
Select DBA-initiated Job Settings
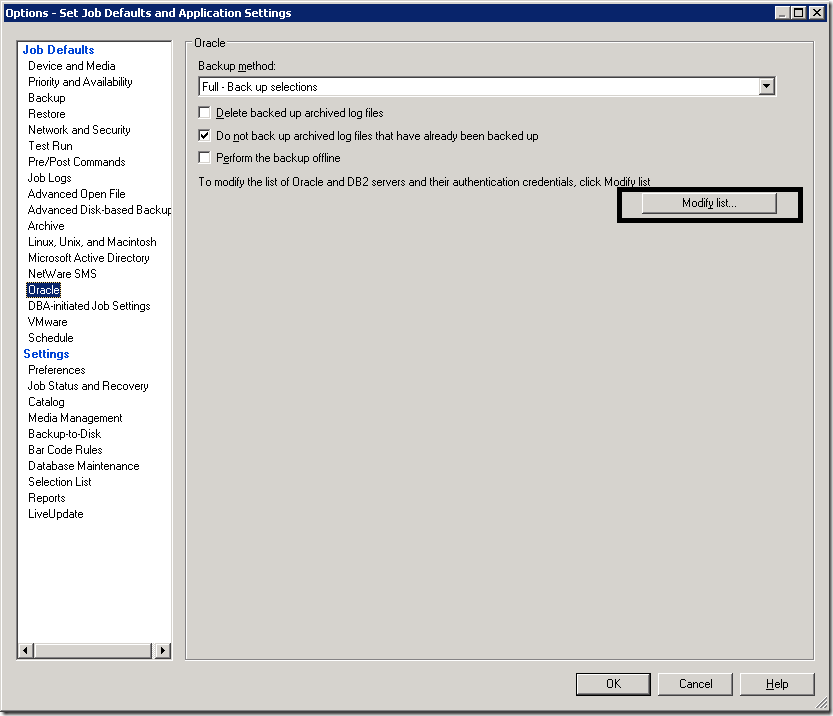[x=89, y=306]
